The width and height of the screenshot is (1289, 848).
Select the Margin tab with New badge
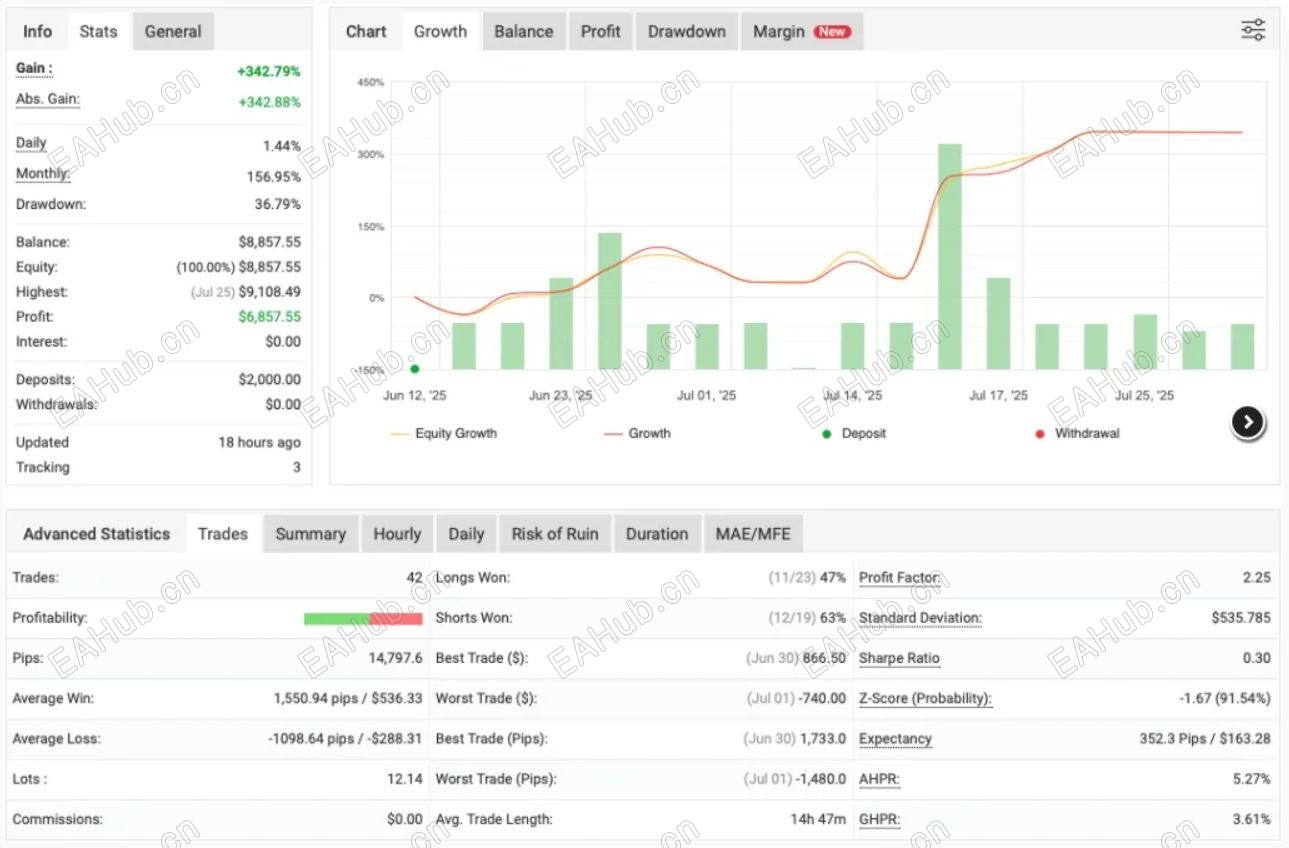pyautogui.click(x=802, y=31)
